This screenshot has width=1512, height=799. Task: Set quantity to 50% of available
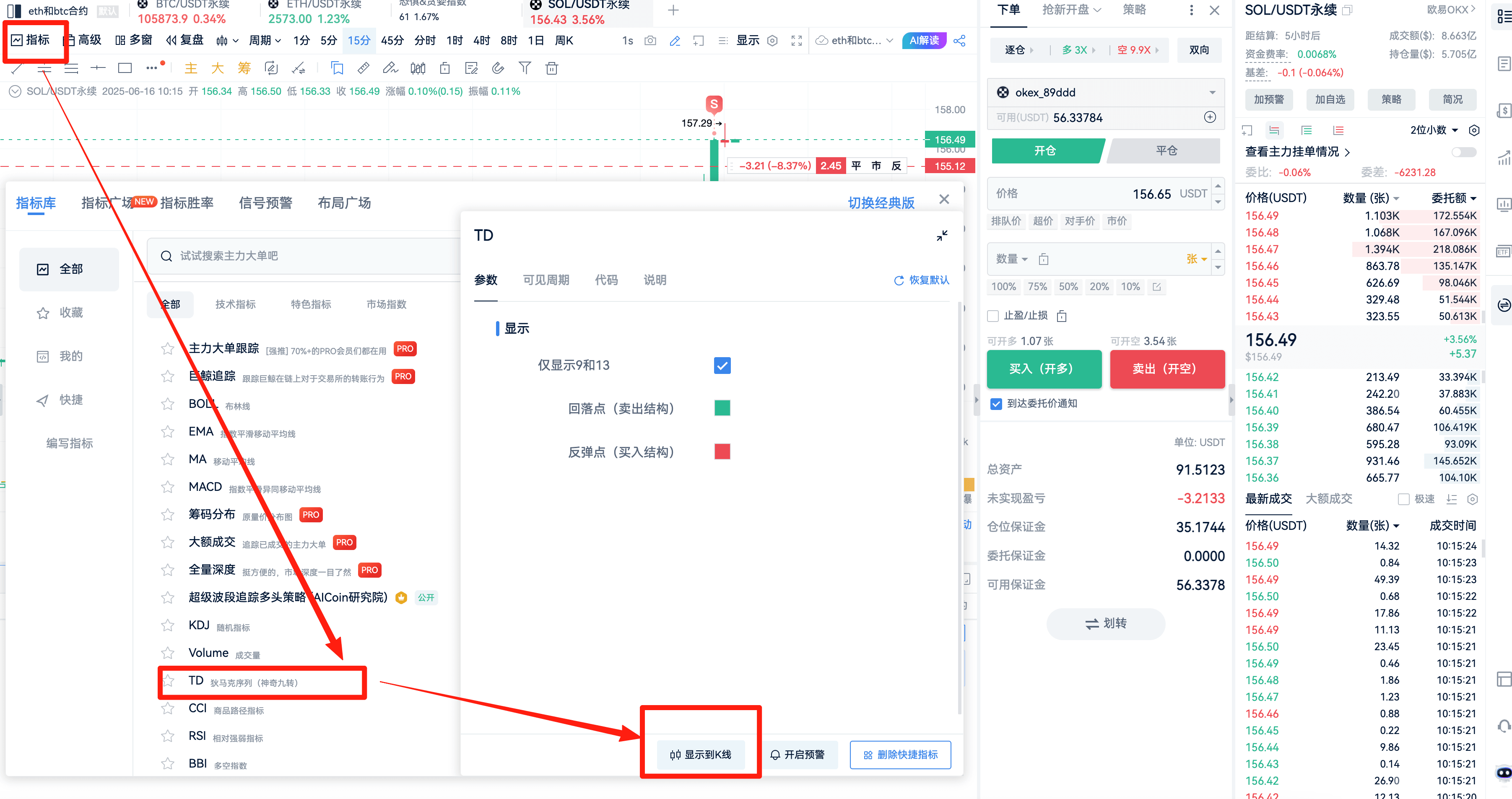tap(1068, 286)
